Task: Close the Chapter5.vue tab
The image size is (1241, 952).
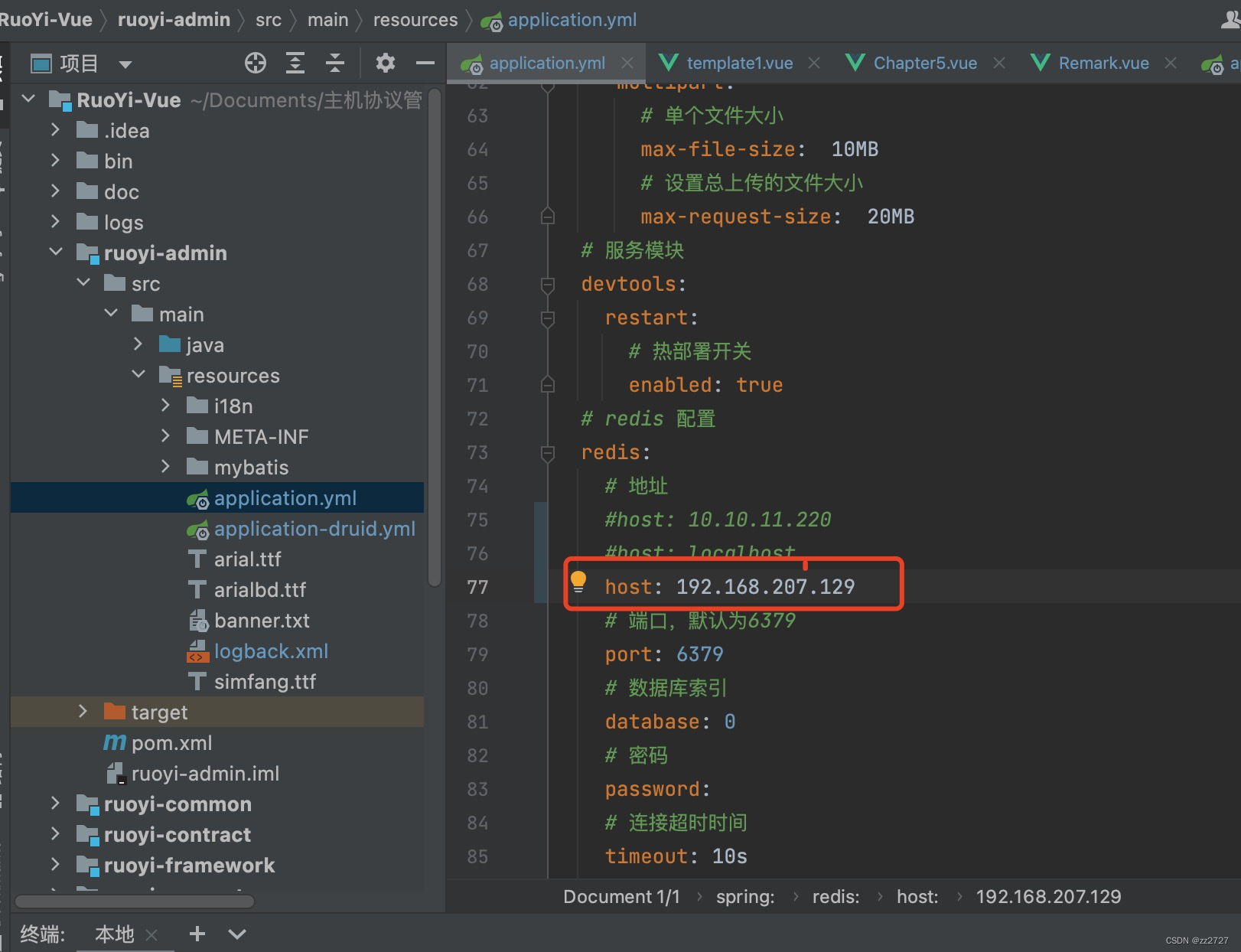Action: pyautogui.click(x=999, y=63)
